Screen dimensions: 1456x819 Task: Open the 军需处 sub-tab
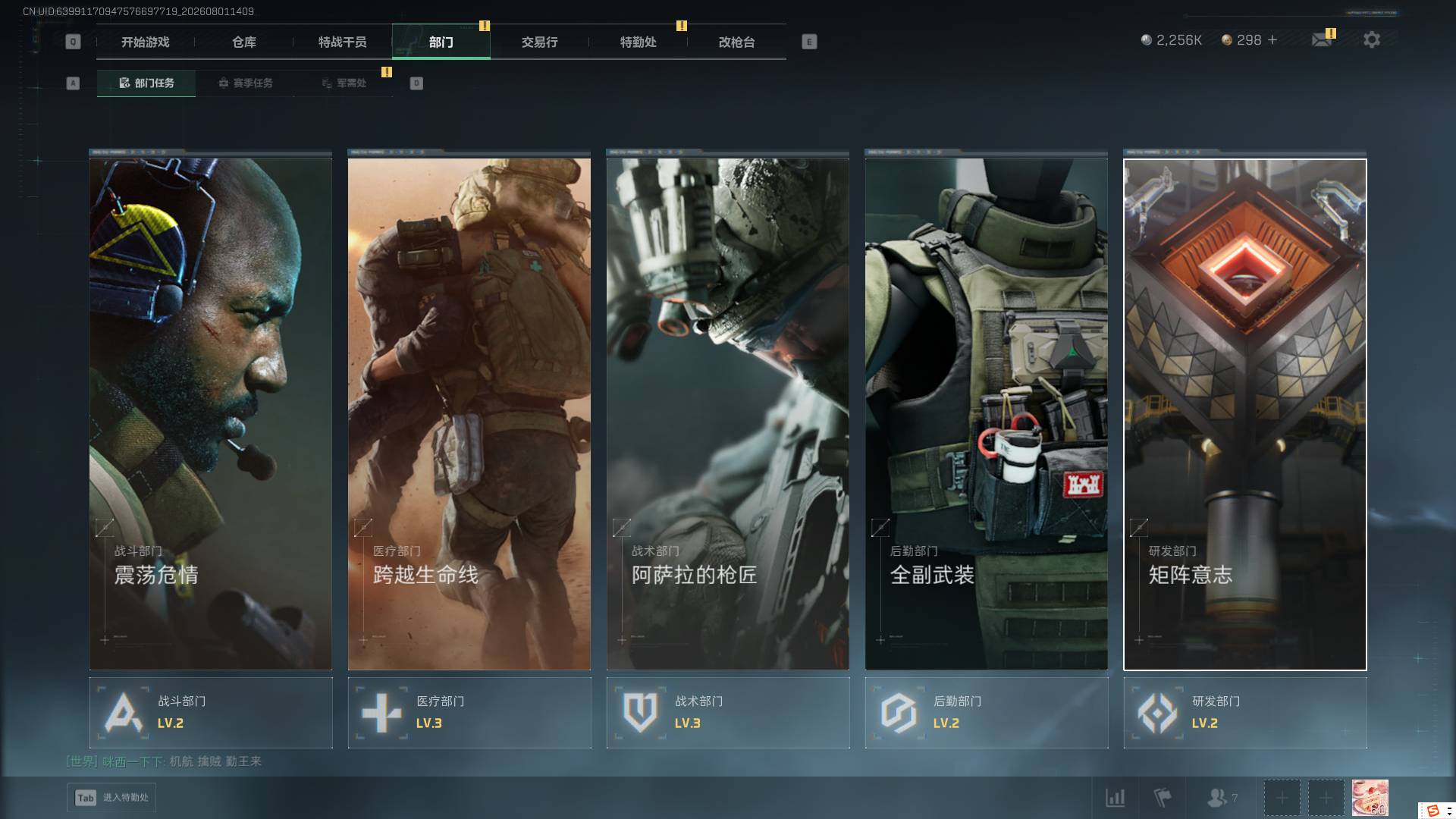[x=344, y=83]
